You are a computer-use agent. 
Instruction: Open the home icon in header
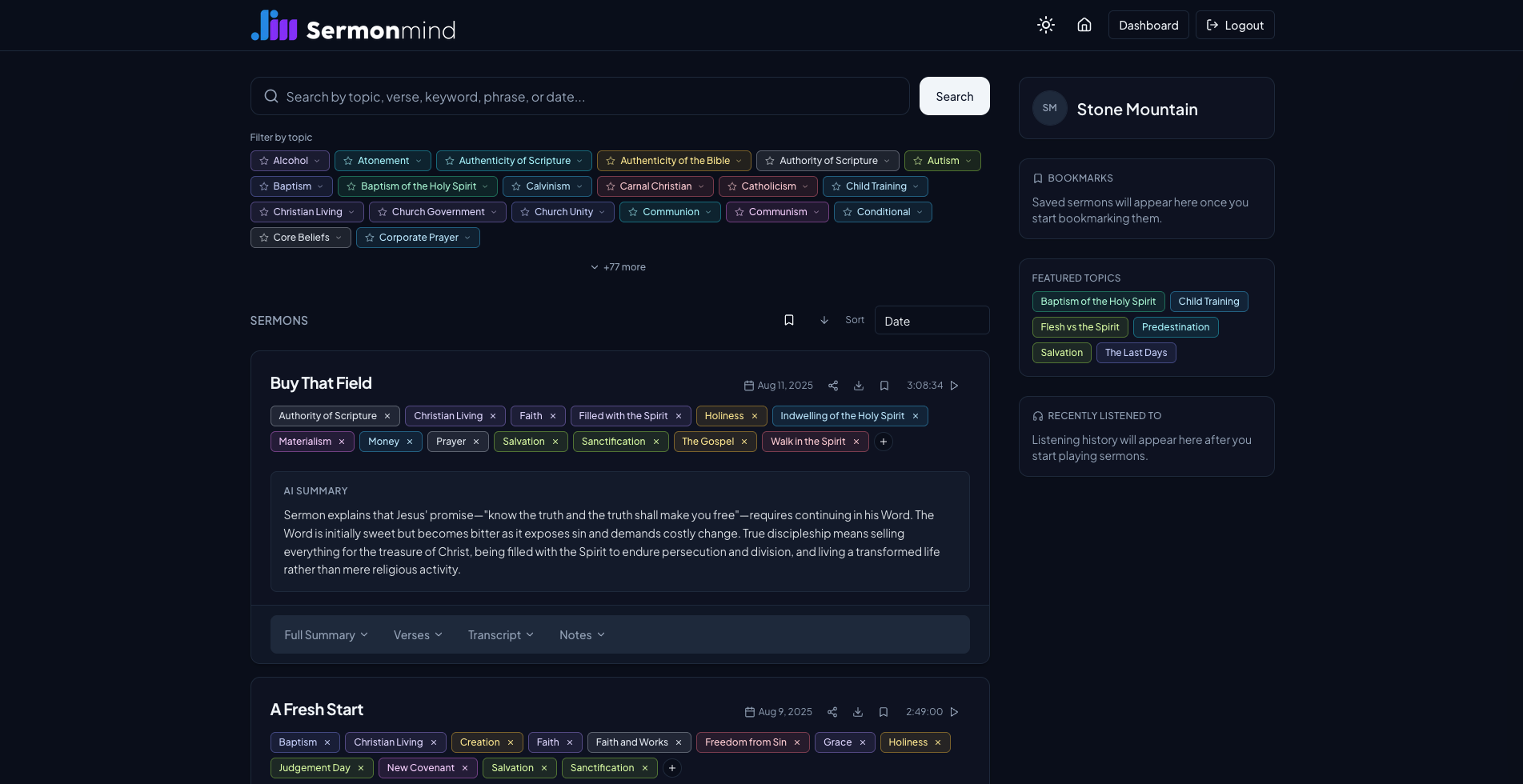tap(1084, 25)
